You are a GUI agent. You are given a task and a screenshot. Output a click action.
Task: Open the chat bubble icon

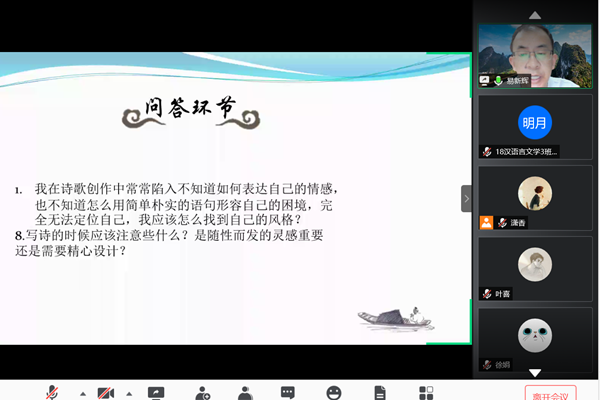tap(288, 392)
